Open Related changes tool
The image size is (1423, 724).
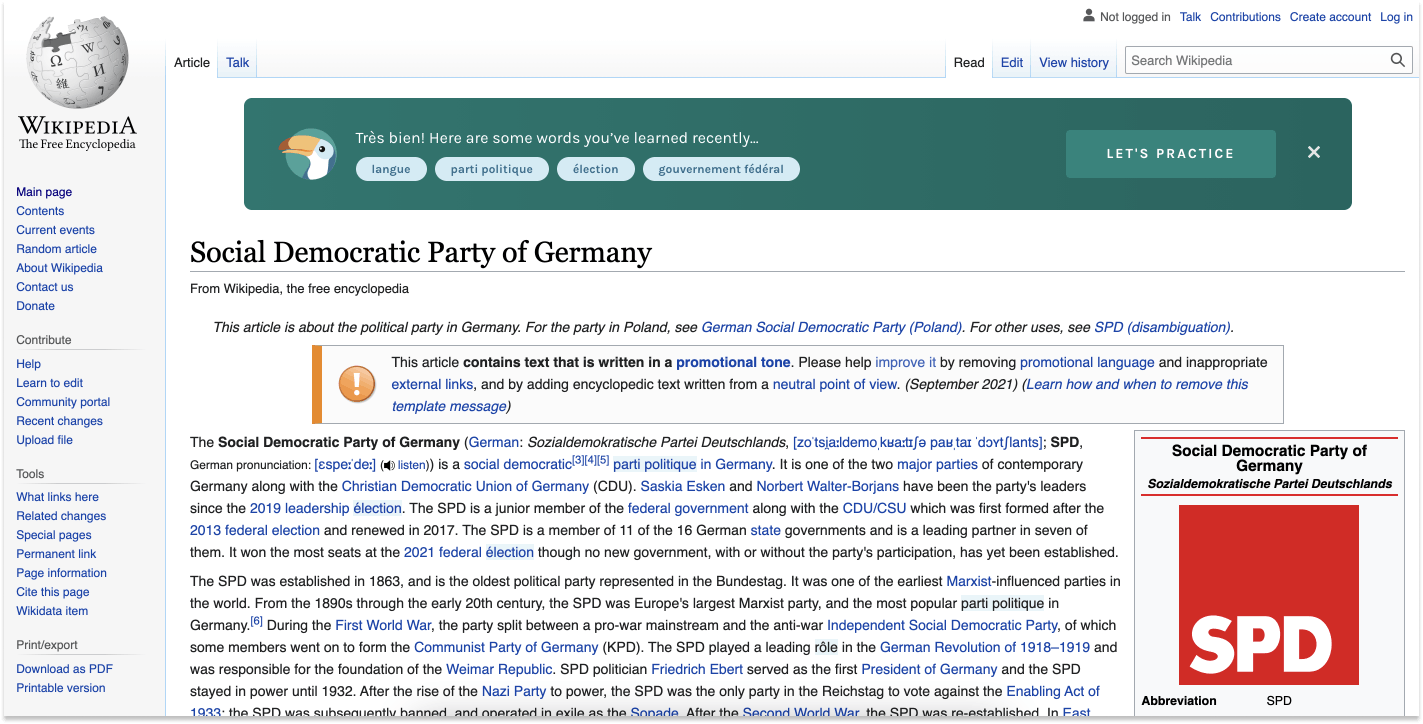point(61,516)
